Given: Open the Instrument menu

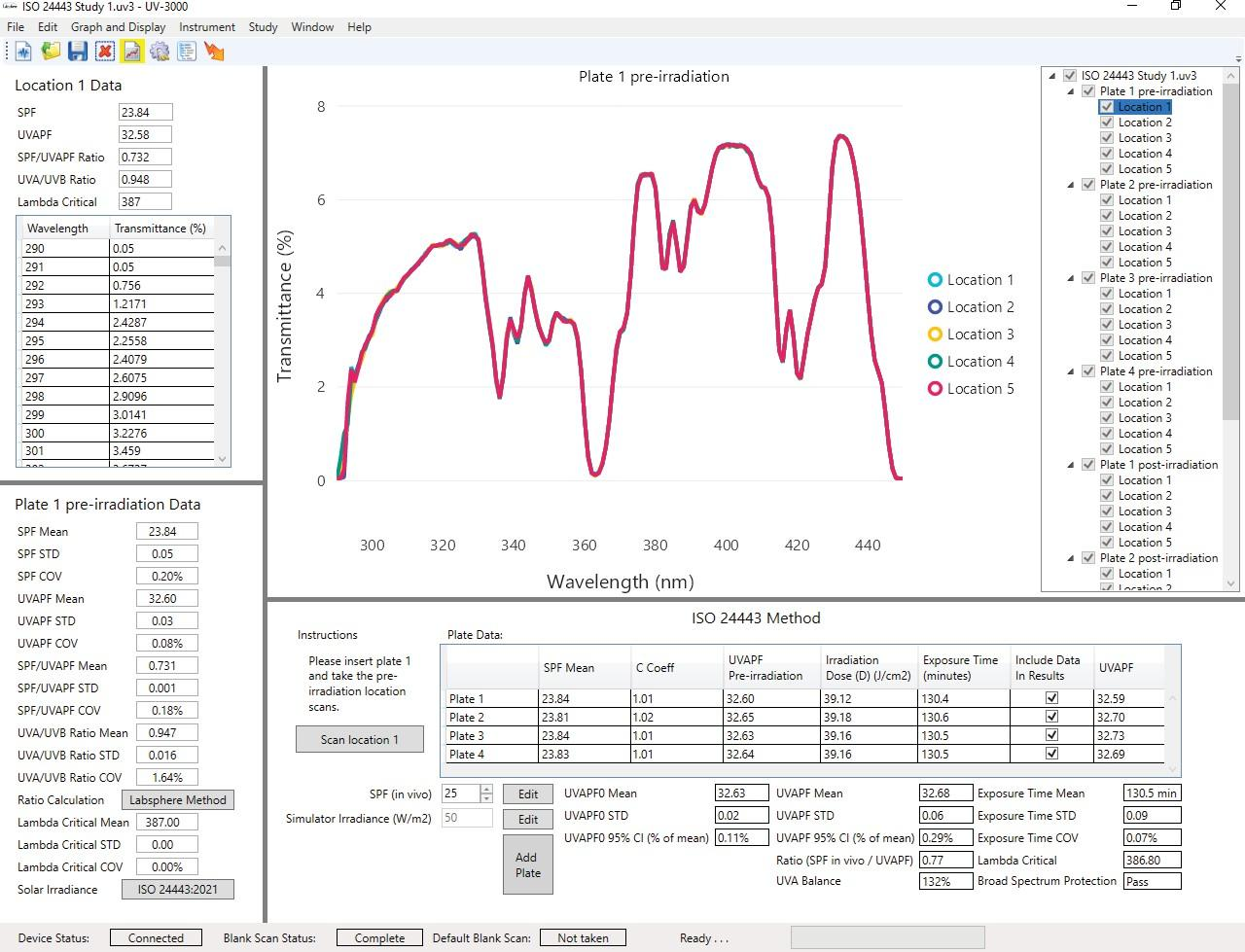Looking at the screenshot, I should click(x=206, y=27).
